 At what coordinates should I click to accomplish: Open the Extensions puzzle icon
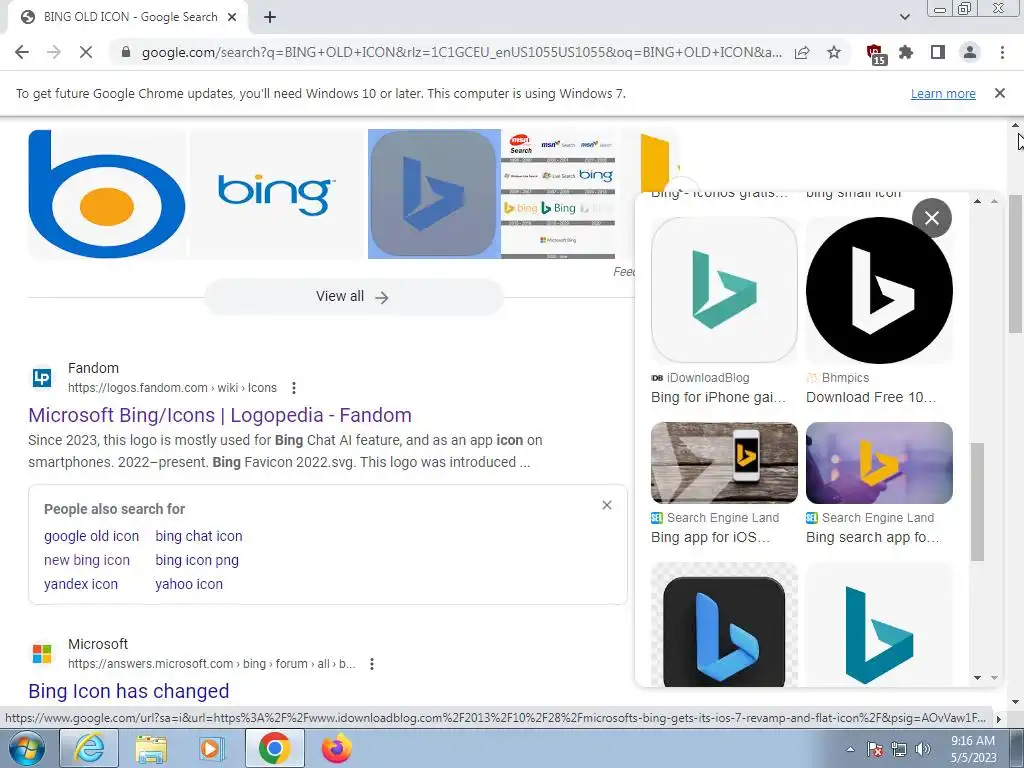906,52
